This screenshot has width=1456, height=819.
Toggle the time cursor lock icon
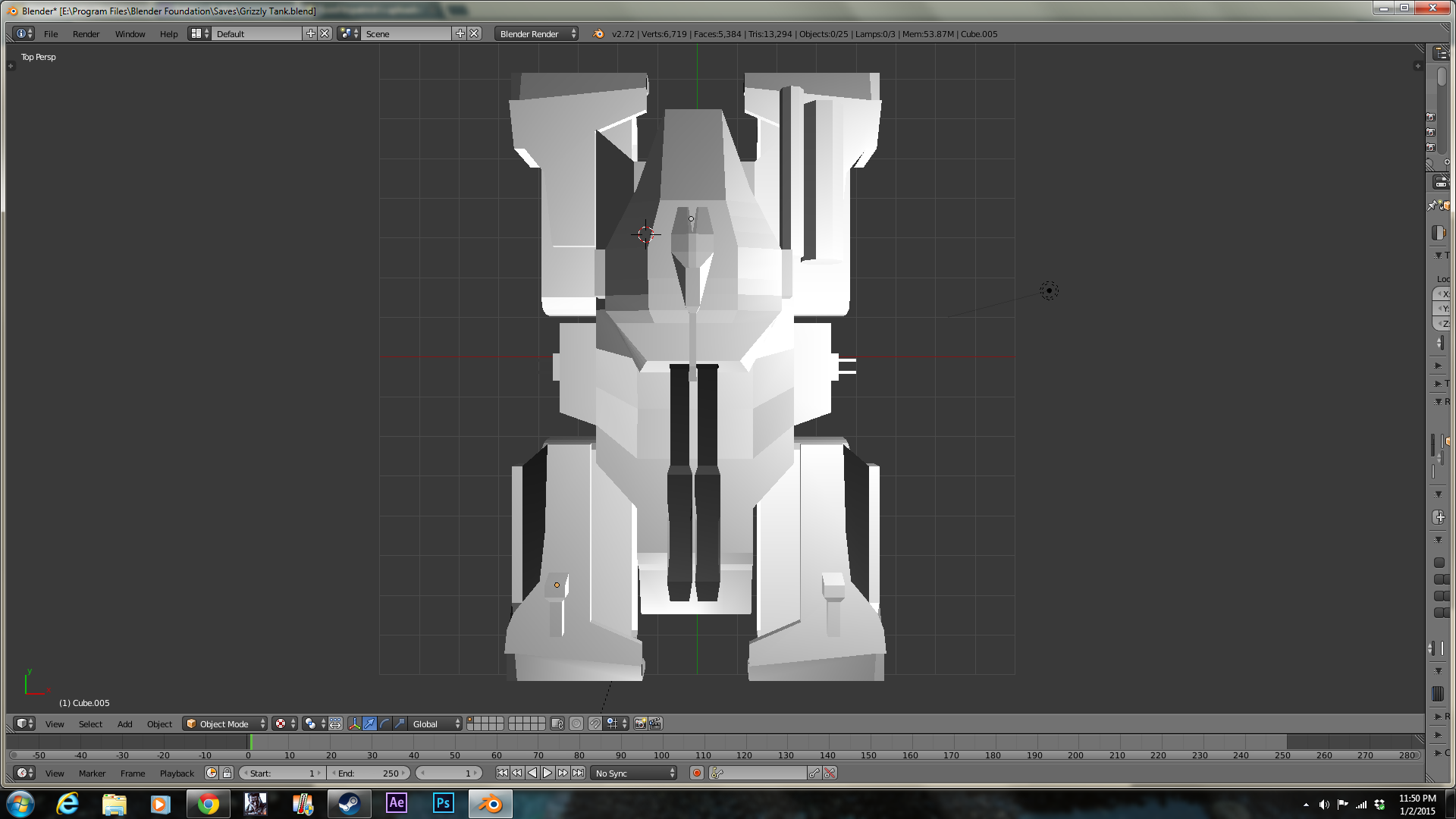point(227,773)
